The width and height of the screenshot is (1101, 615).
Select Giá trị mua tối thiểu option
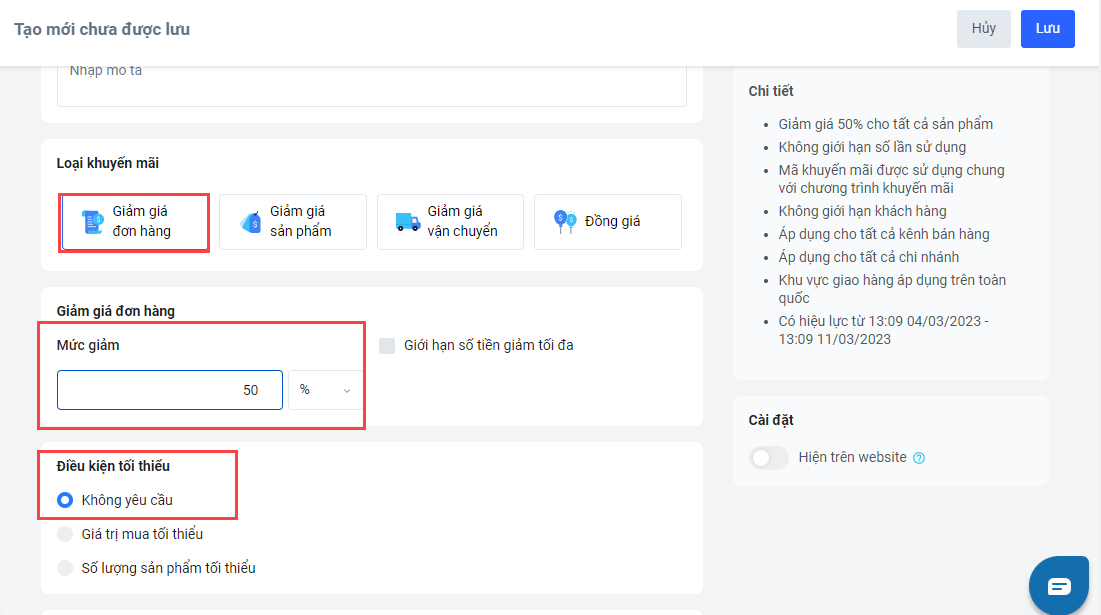(x=66, y=534)
